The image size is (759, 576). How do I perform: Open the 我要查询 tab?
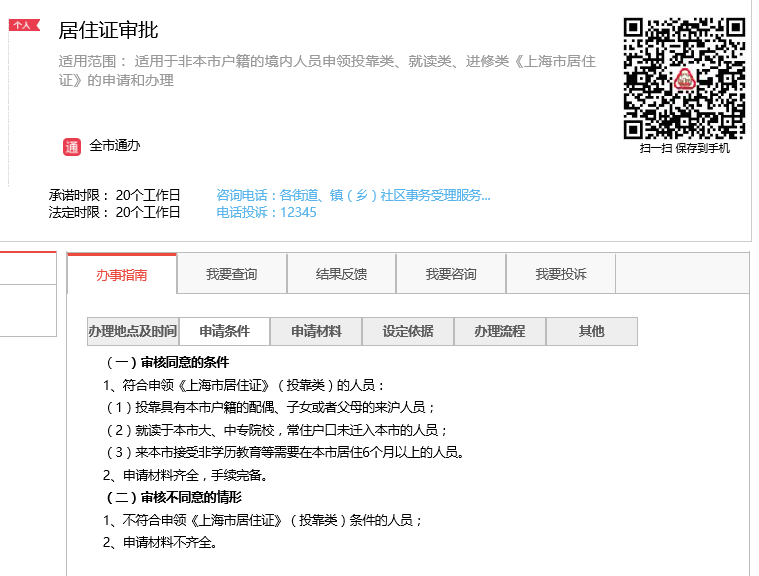232,274
